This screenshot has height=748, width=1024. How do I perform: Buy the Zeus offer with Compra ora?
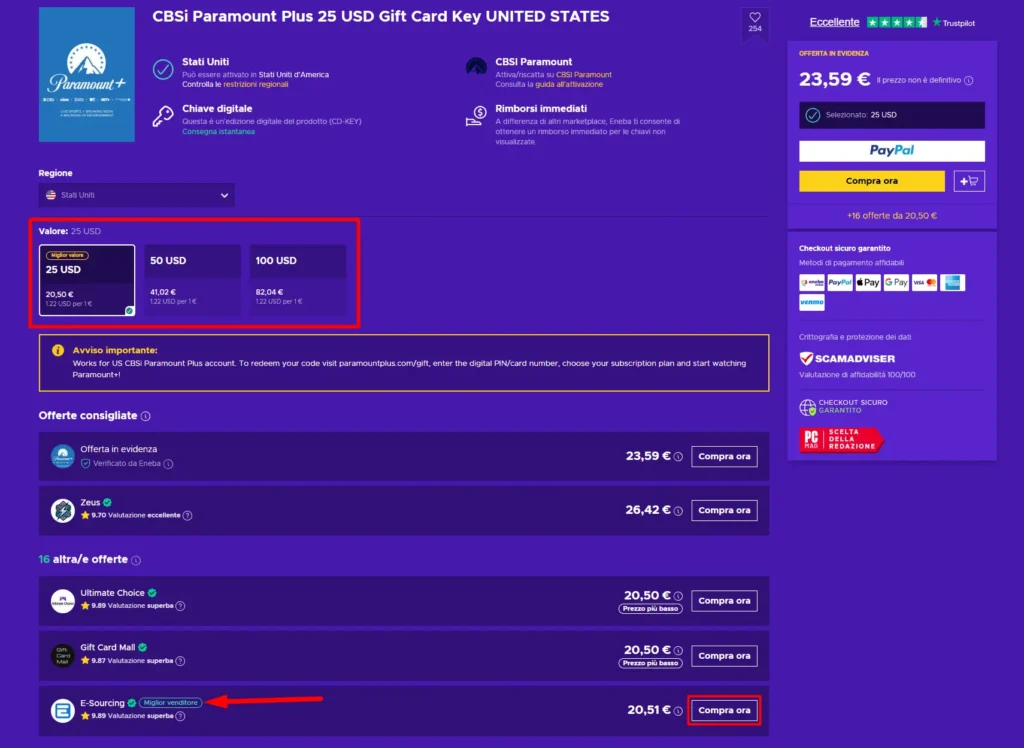pyautogui.click(x=724, y=510)
